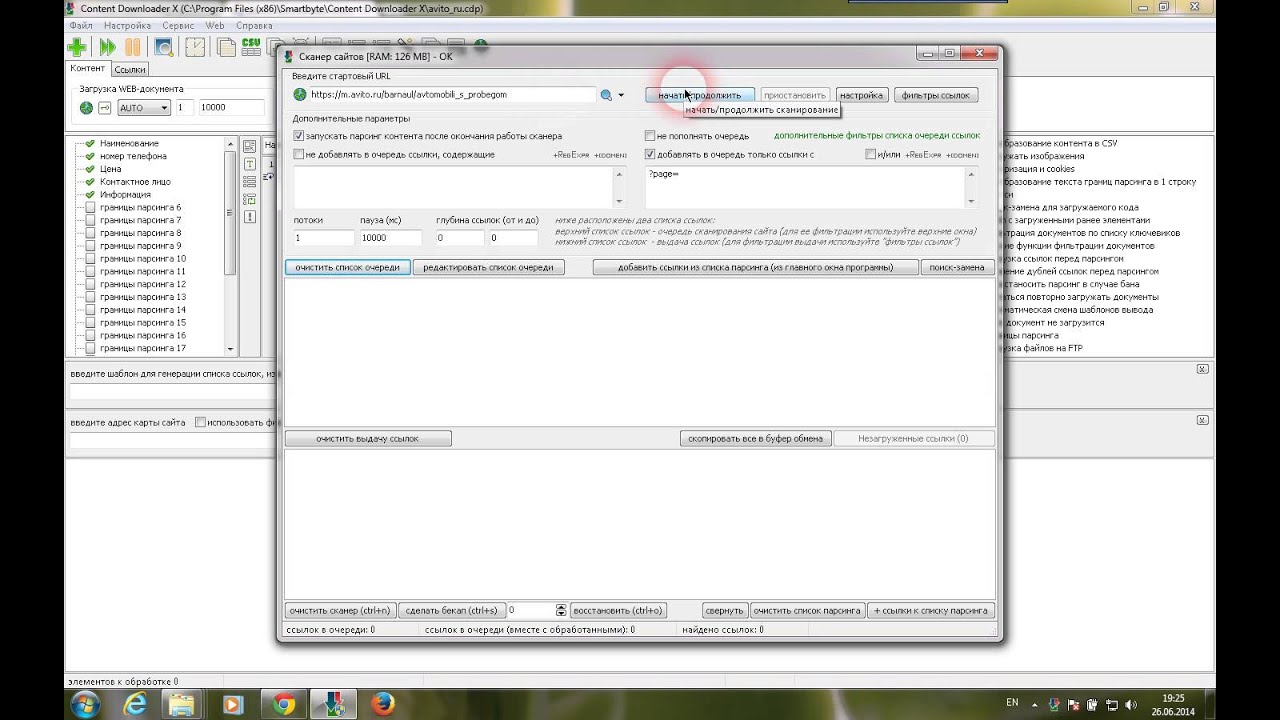Open the Файл menu
Image resolution: width=1280 pixels, height=720 pixels.
coord(82,25)
